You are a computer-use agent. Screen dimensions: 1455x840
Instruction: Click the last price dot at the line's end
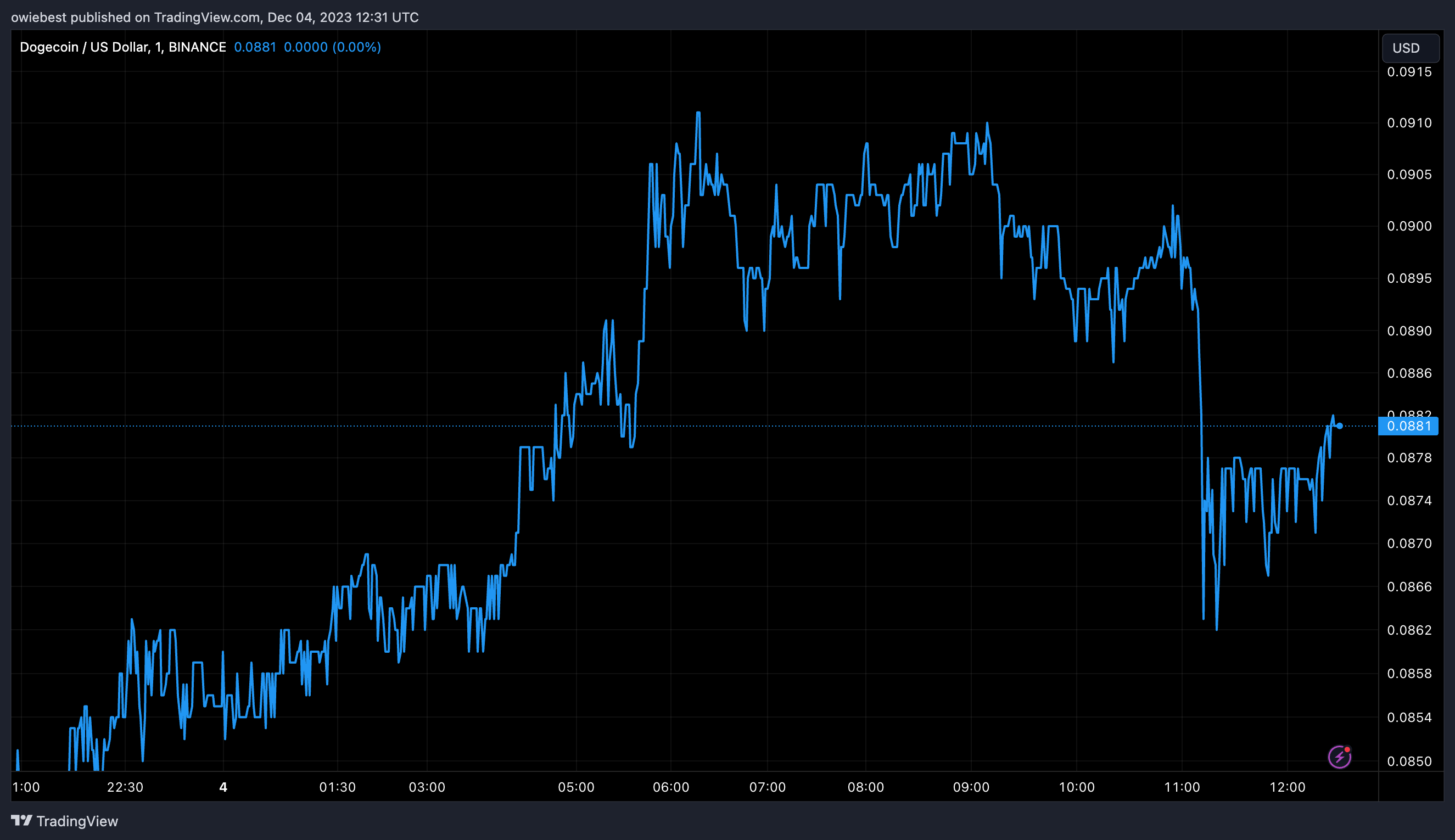1340,426
